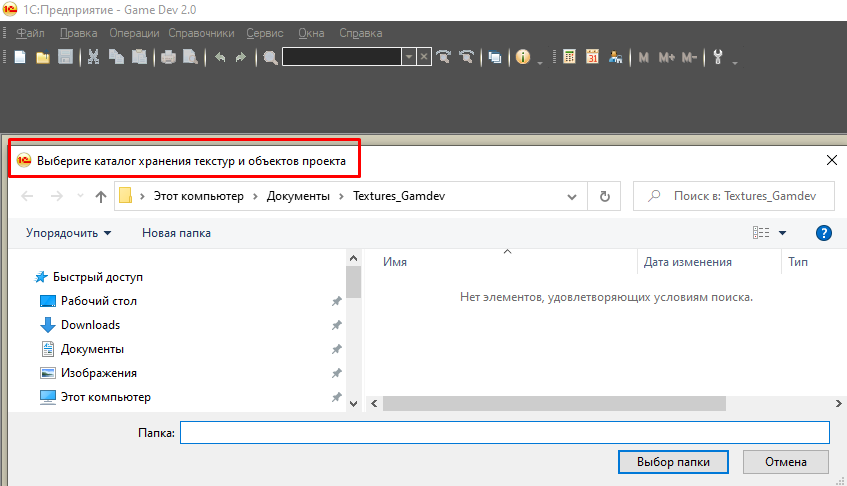Select Быстрый доступ in the navigation pane

[x=98, y=277]
